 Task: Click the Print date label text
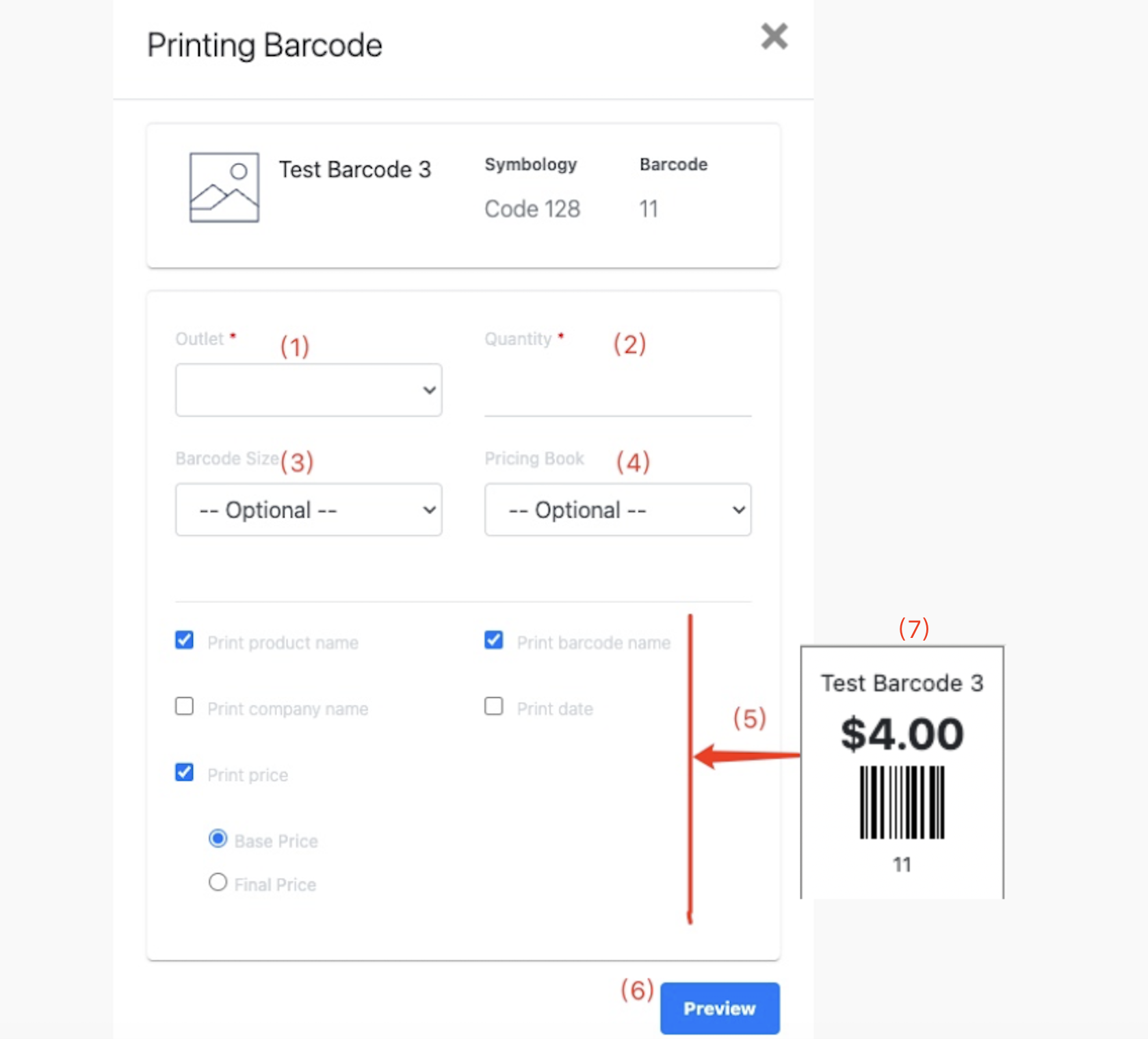click(555, 709)
